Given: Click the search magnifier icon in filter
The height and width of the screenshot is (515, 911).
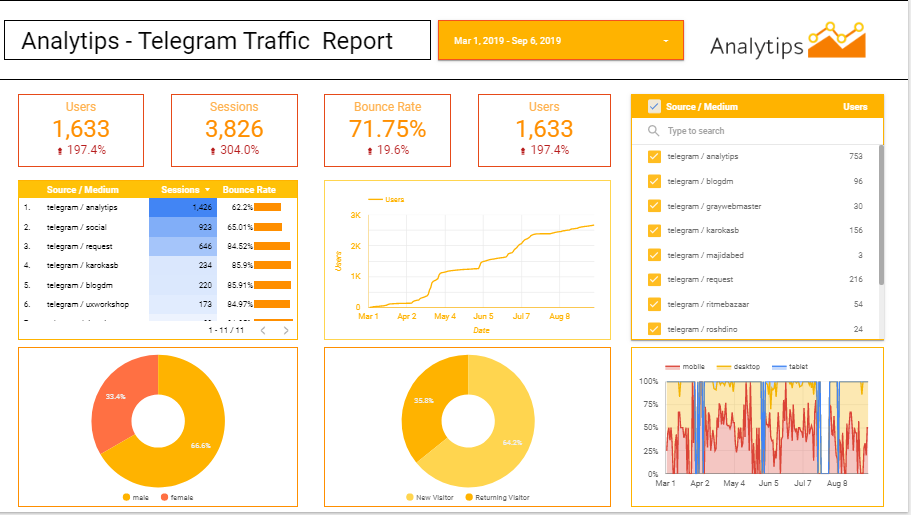Looking at the screenshot, I should [x=653, y=131].
